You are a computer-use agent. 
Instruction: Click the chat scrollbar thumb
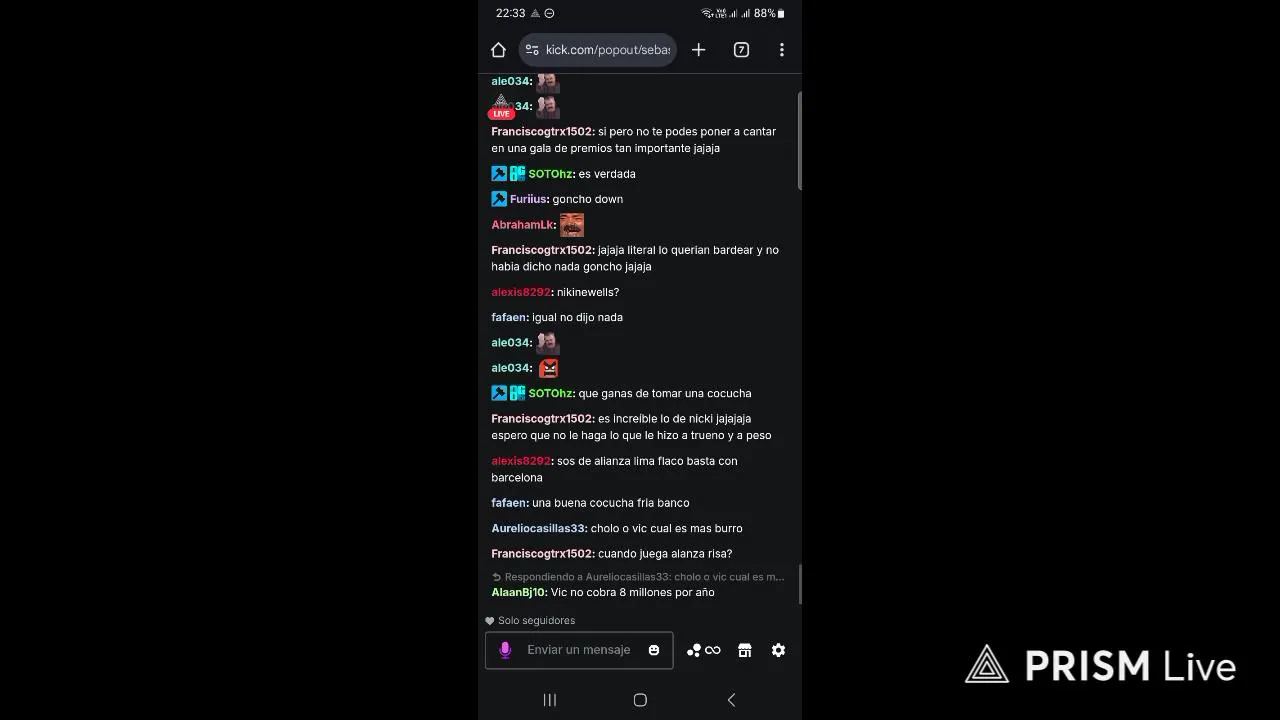799,140
